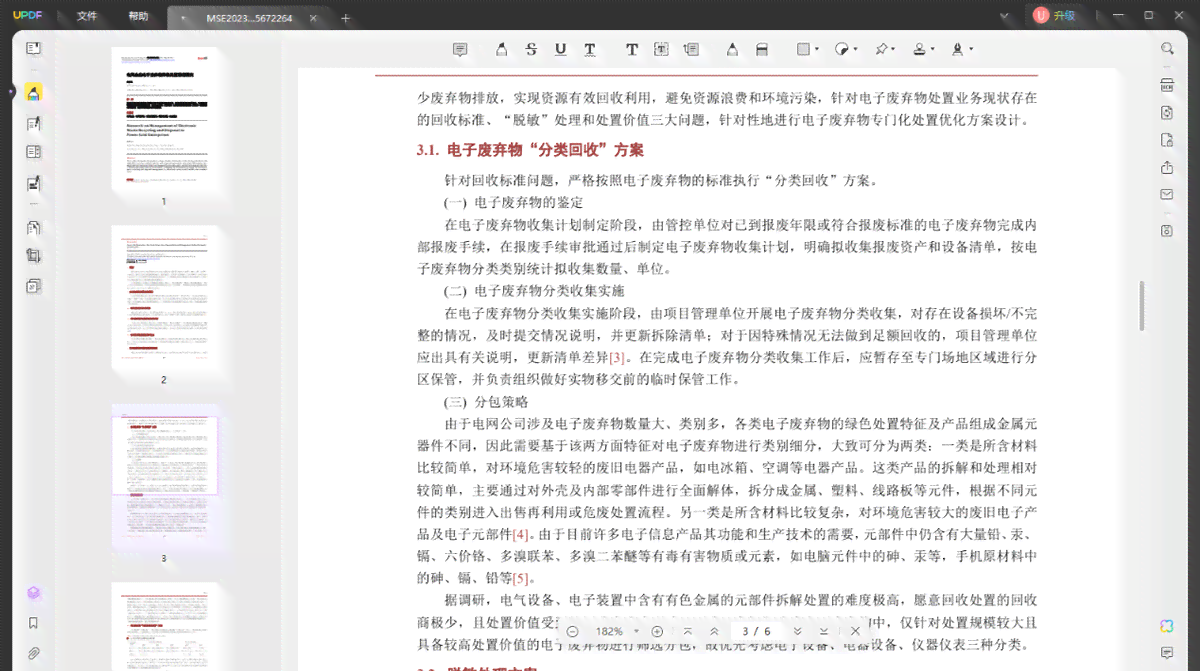Select the text box tool

(661, 49)
